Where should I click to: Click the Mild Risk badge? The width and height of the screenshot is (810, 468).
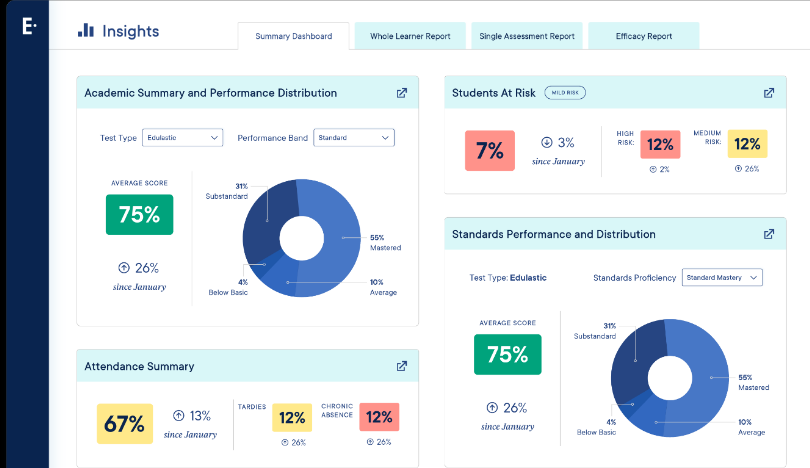coord(565,93)
